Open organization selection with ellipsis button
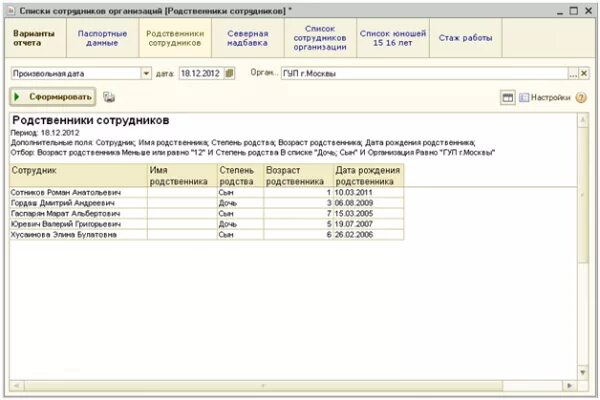The image size is (600, 400). tap(573, 73)
